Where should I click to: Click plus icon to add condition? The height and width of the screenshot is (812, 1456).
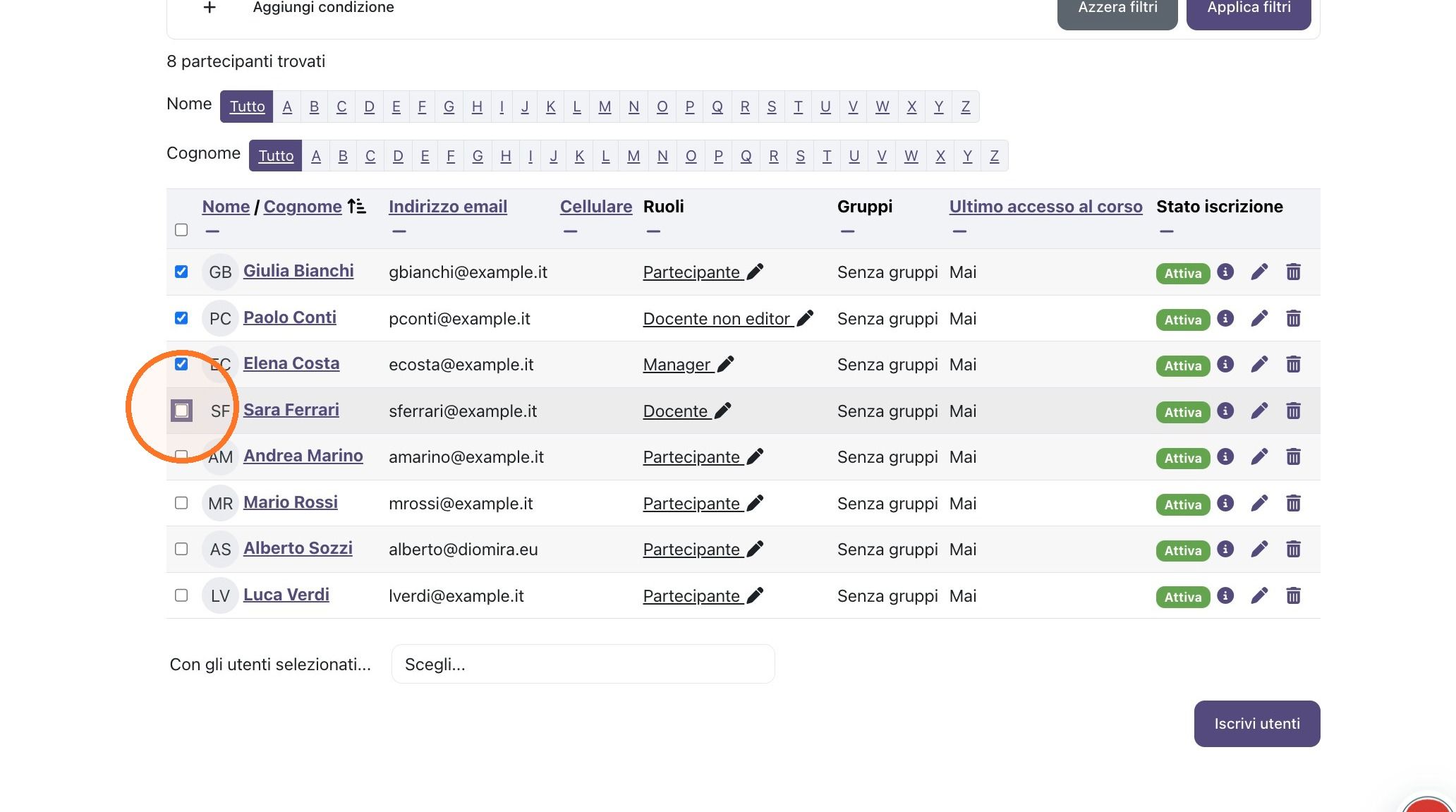tap(210, 7)
